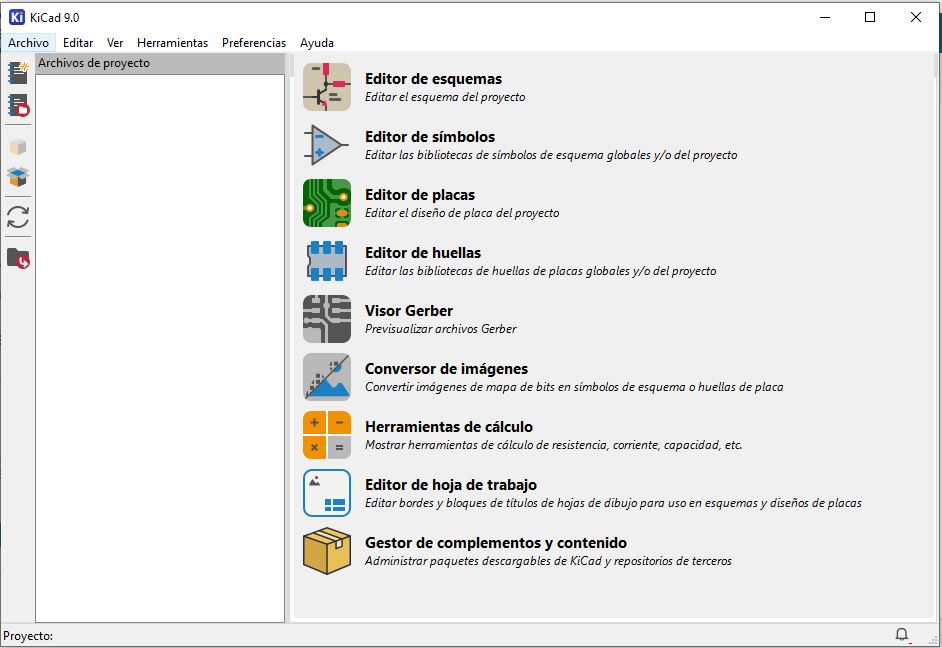Maximize the KiCad 9.0 window
942x648 pixels.
869,17
